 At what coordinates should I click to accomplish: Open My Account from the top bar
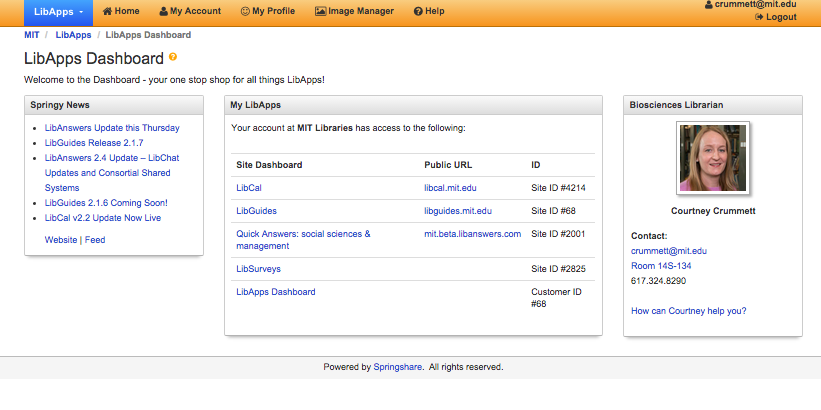point(190,11)
